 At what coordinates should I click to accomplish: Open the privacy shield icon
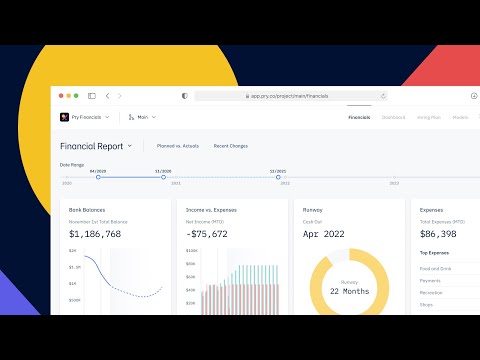pyautogui.click(x=185, y=96)
